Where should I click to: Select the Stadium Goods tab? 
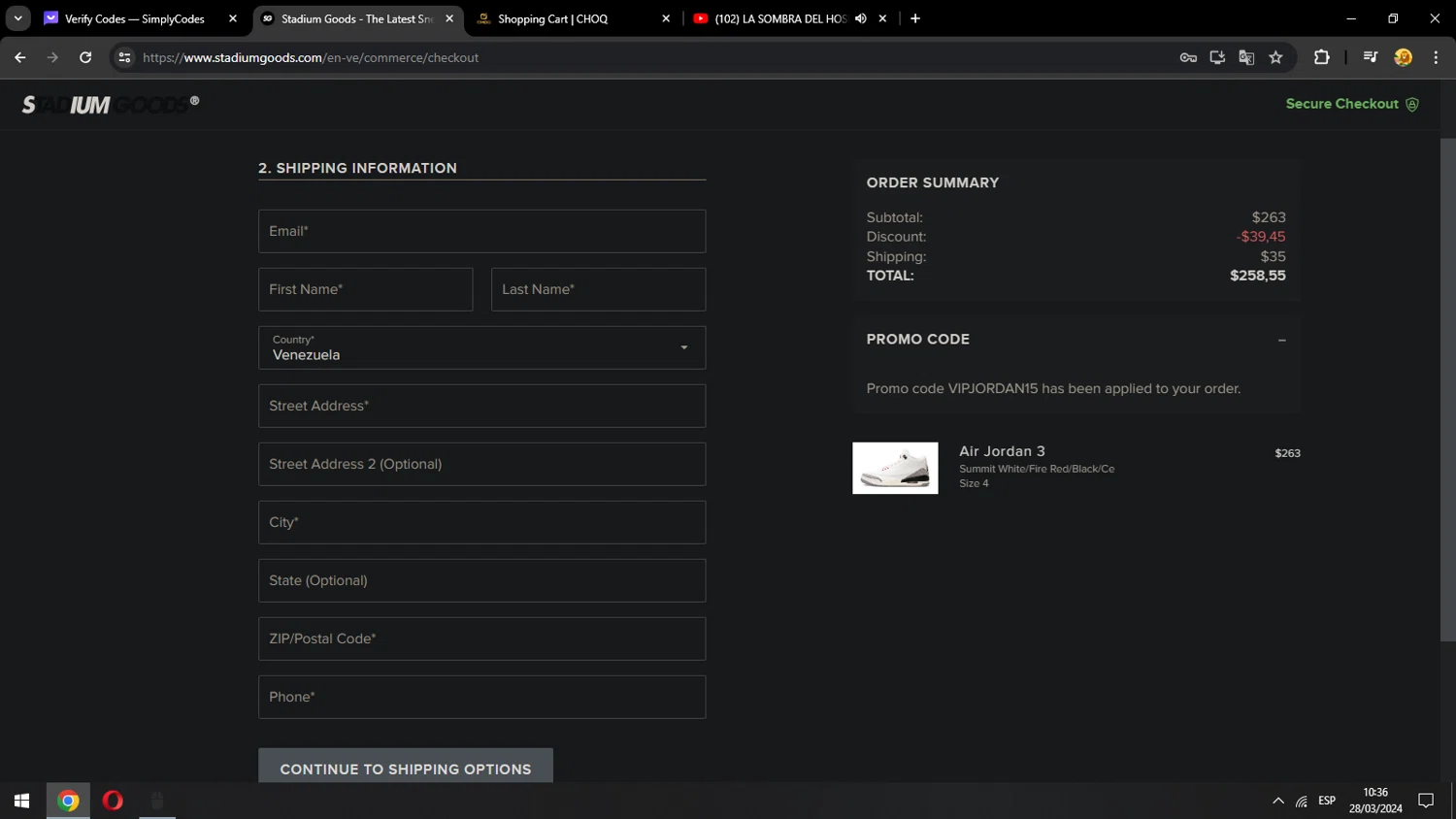pos(356,18)
